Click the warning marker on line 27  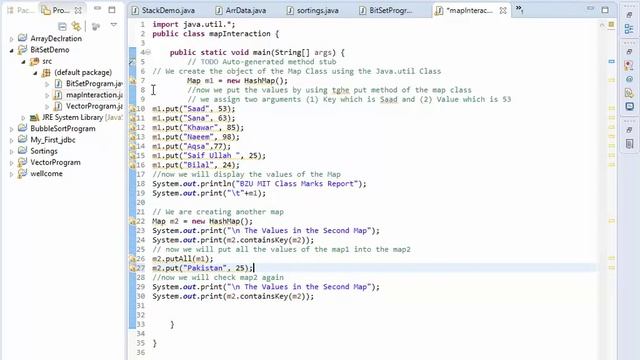point(132,269)
